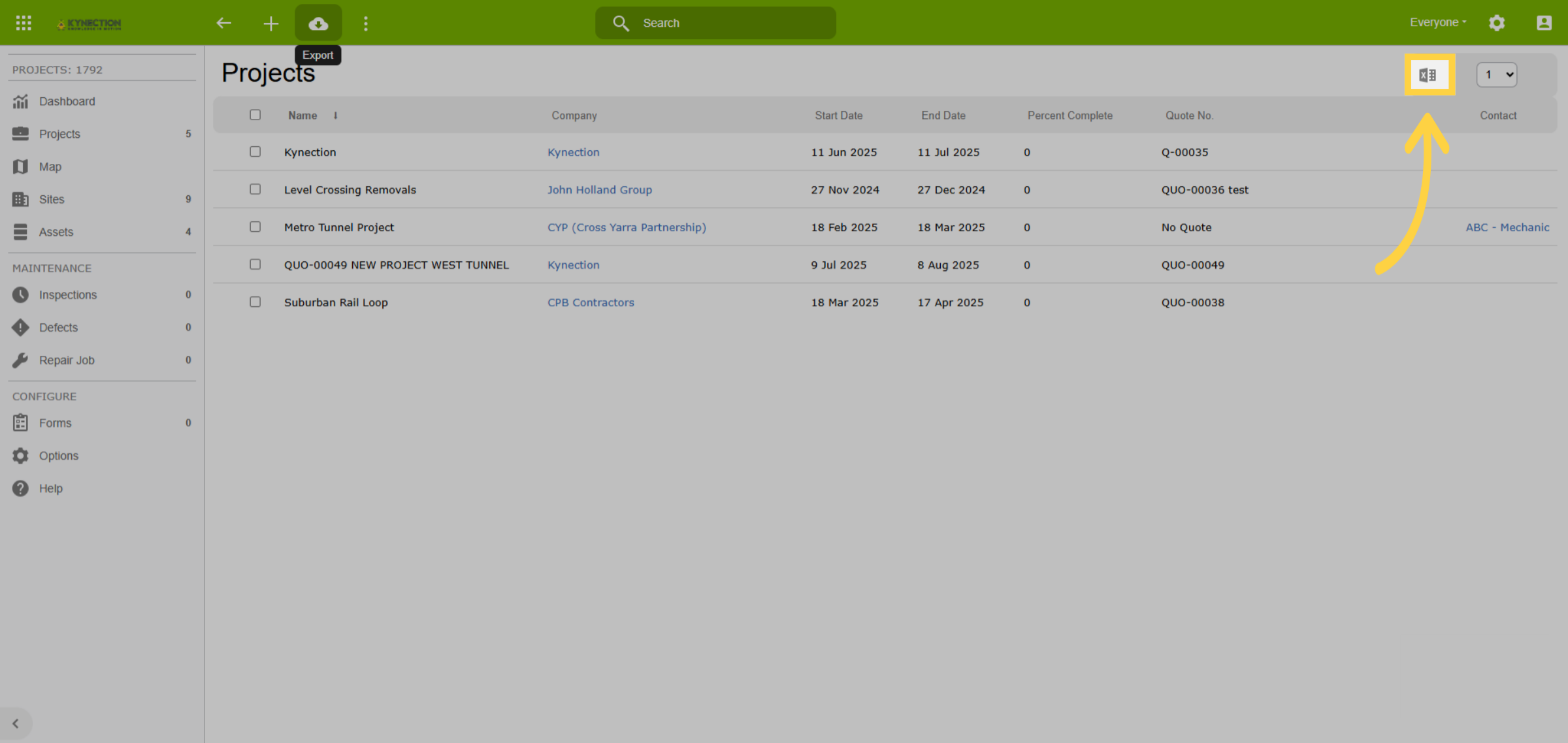The image size is (1568, 743).
Task: Open Assets in the sidebar
Action: [102, 232]
